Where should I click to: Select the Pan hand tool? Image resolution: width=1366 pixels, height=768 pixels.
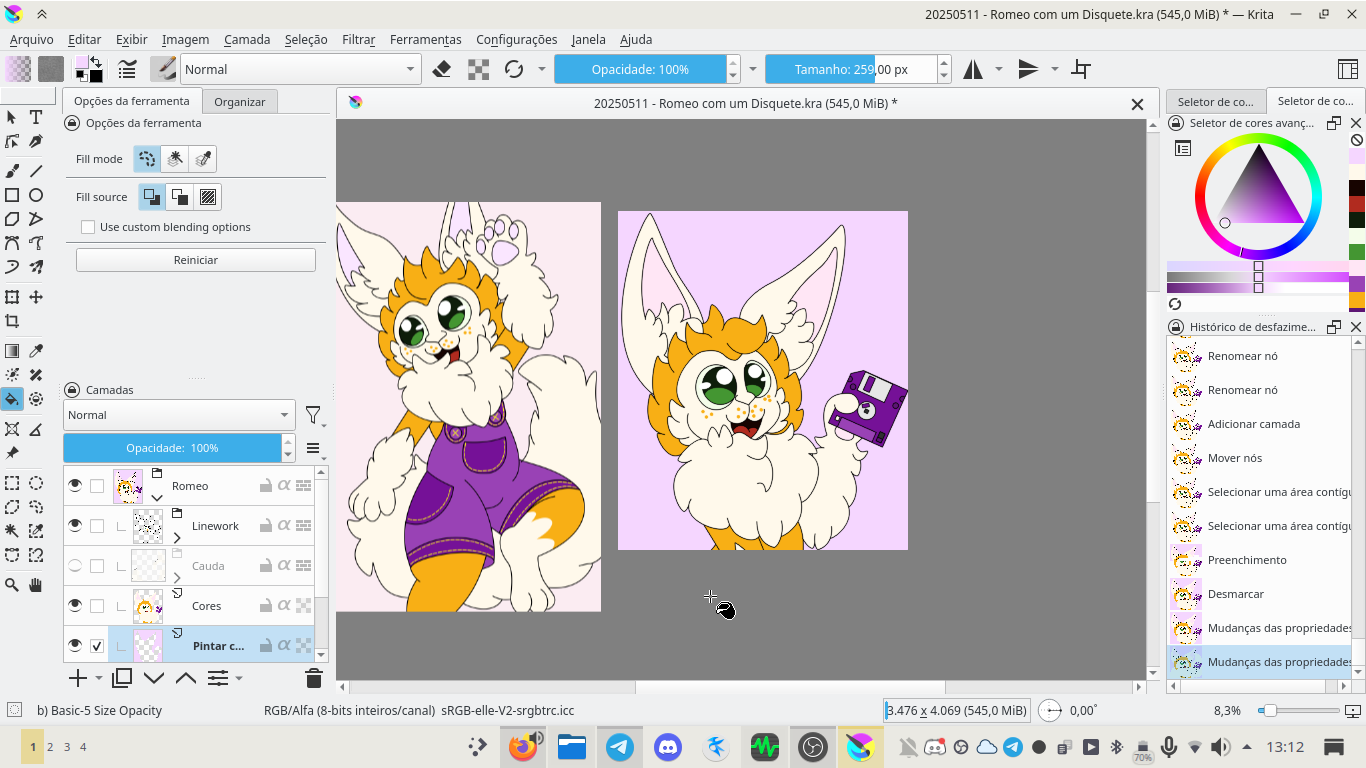point(36,585)
